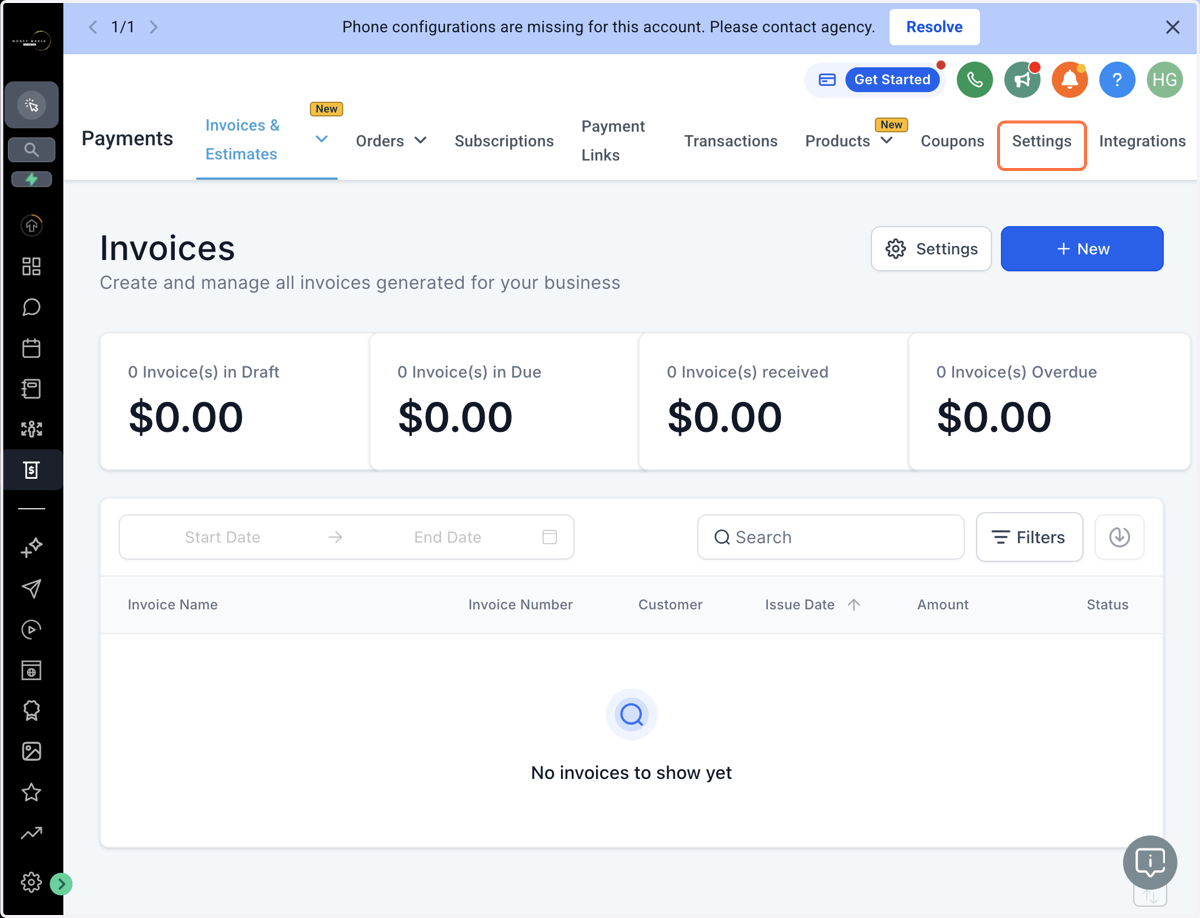Open the sidebar search magnifier
Viewport: 1200px width, 918px height.
tap(31, 150)
